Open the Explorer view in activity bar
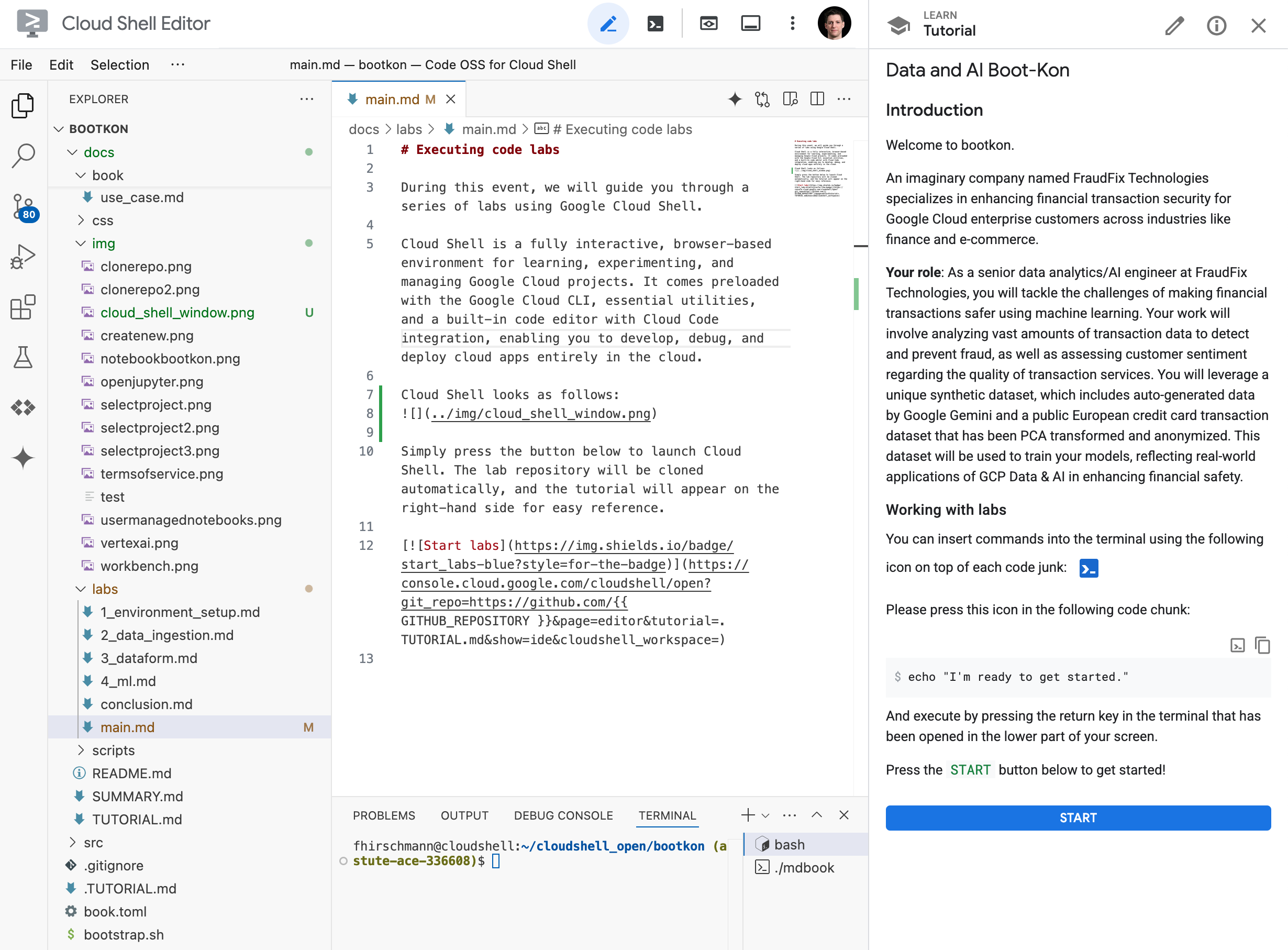1288x950 pixels. click(x=23, y=105)
